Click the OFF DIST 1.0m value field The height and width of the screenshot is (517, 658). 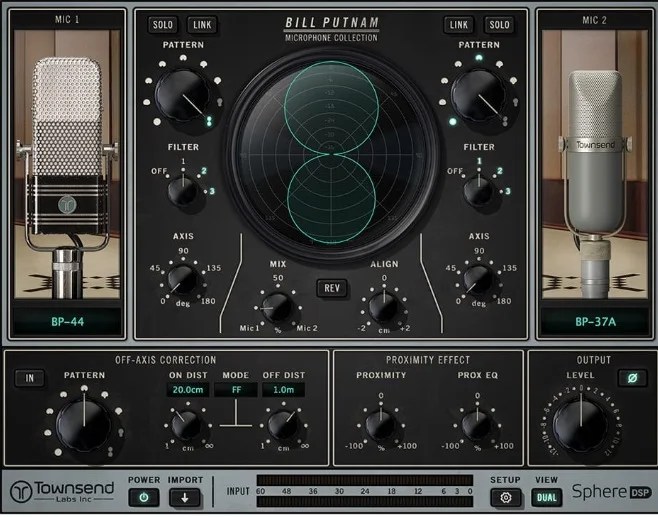point(284,390)
